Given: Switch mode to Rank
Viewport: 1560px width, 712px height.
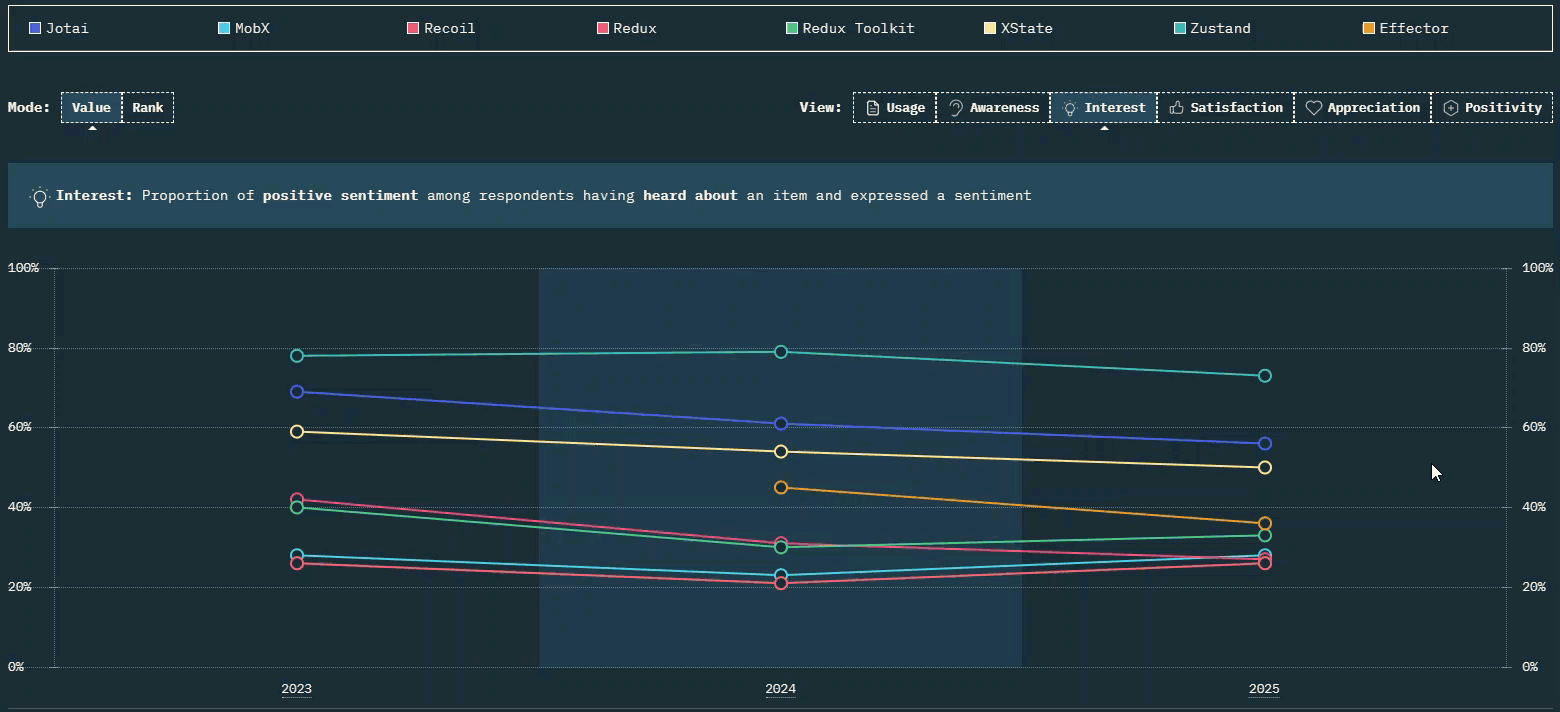Looking at the screenshot, I should [148, 108].
